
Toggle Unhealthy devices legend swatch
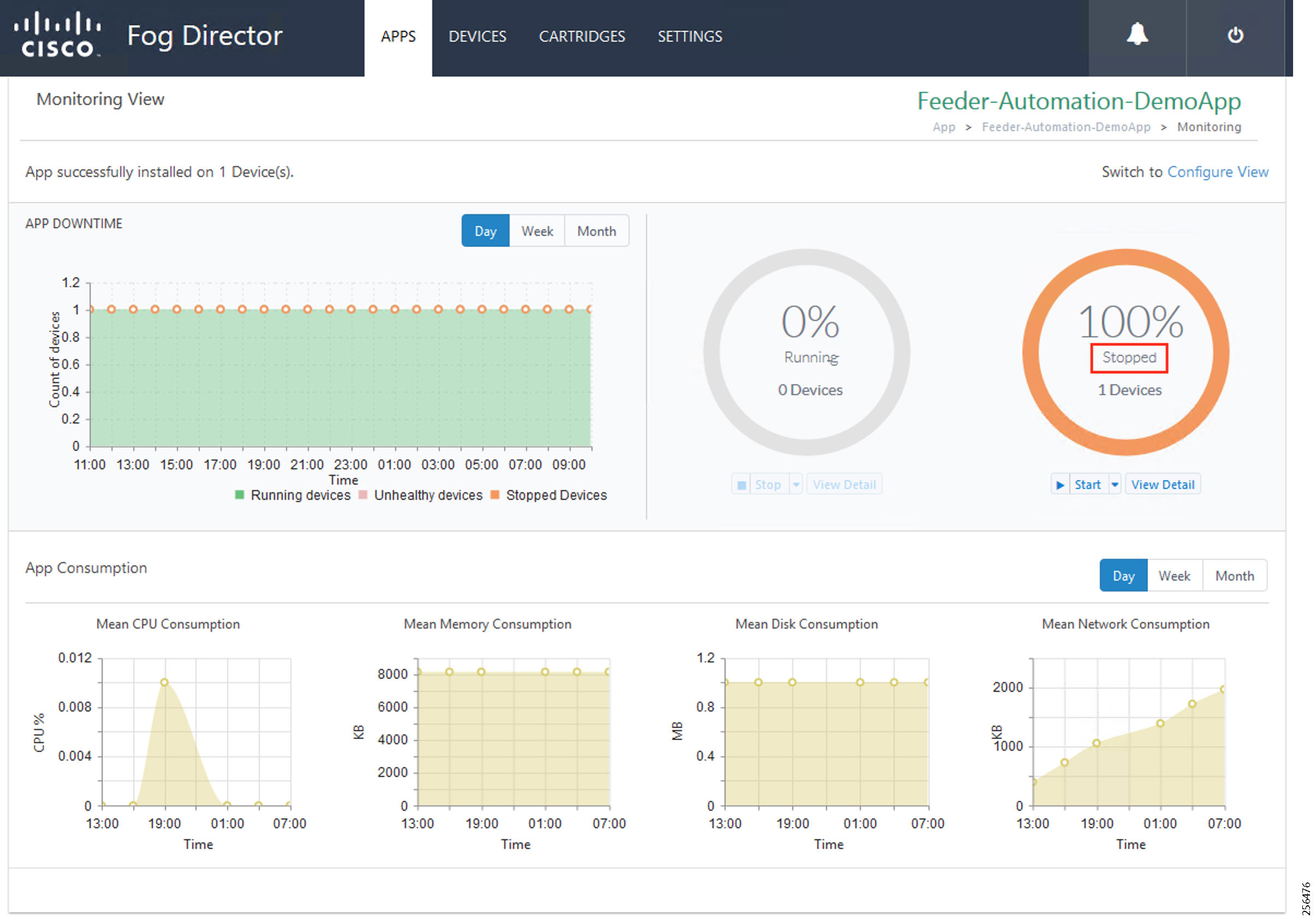[362, 495]
